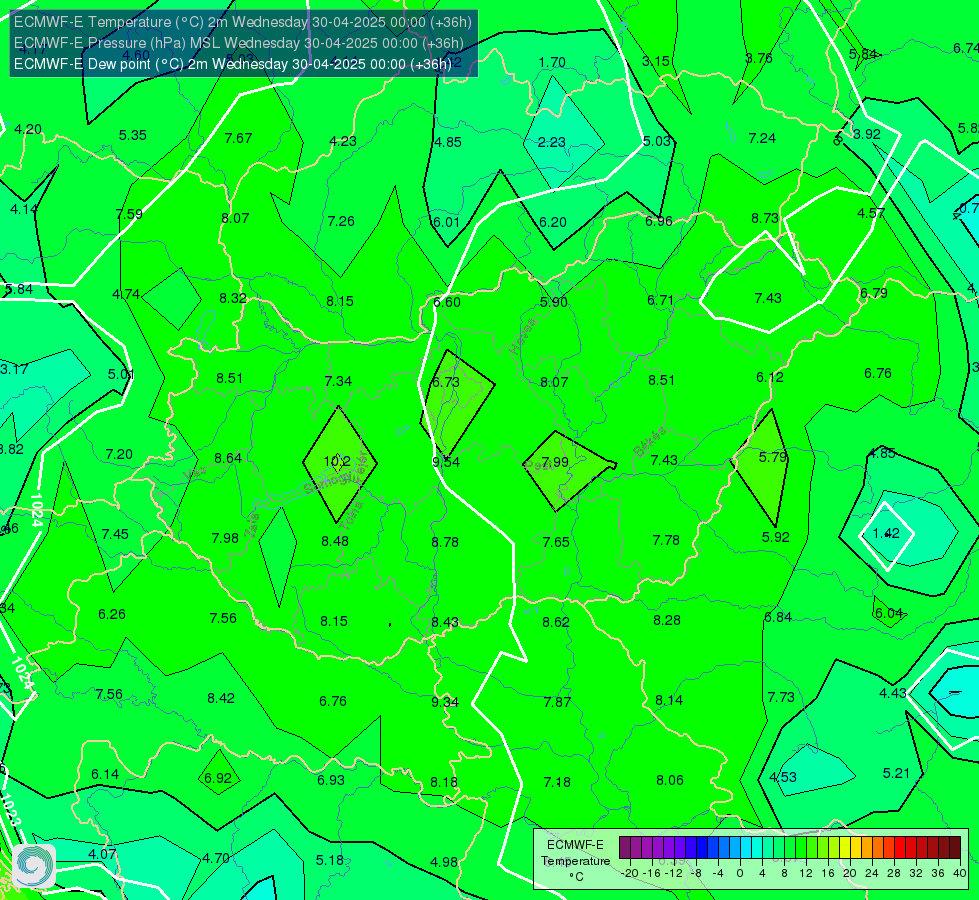Click the 9.54 dew point value
This screenshot has height=900, width=979.
(446, 462)
